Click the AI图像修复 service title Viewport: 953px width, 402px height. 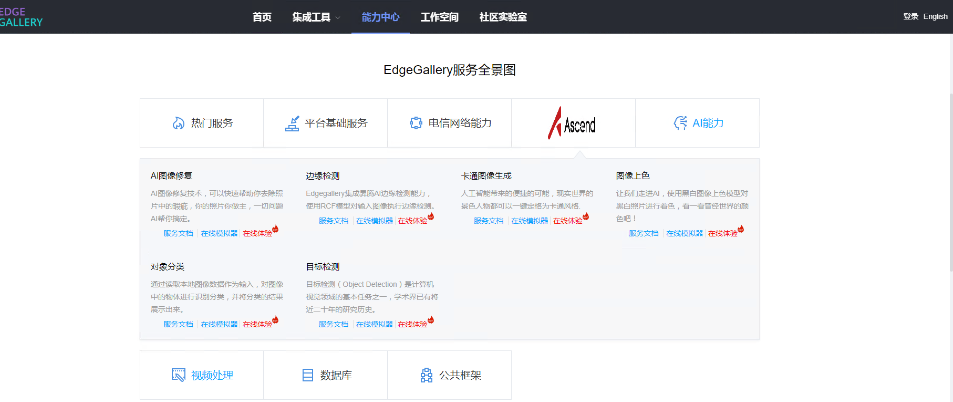tap(171, 176)
